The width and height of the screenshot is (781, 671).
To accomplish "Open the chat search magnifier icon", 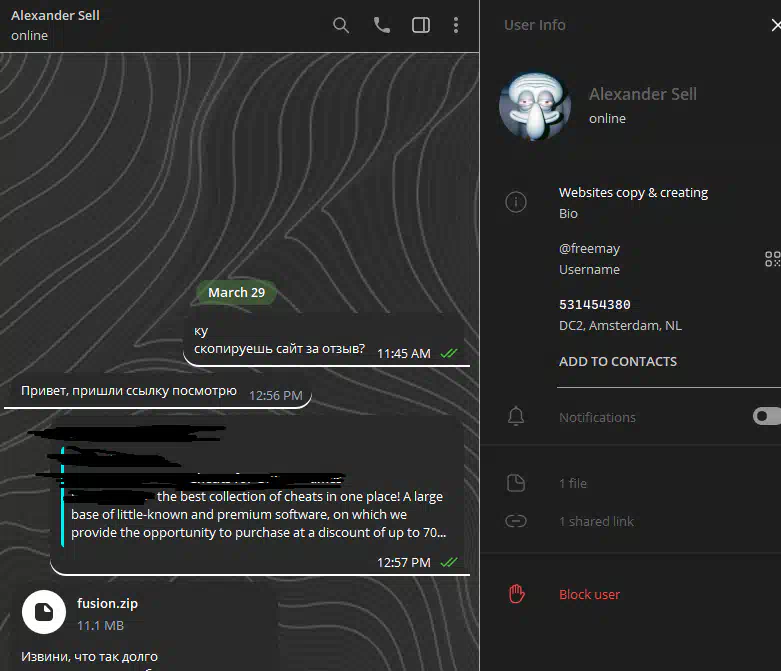I will coord(341,25).
